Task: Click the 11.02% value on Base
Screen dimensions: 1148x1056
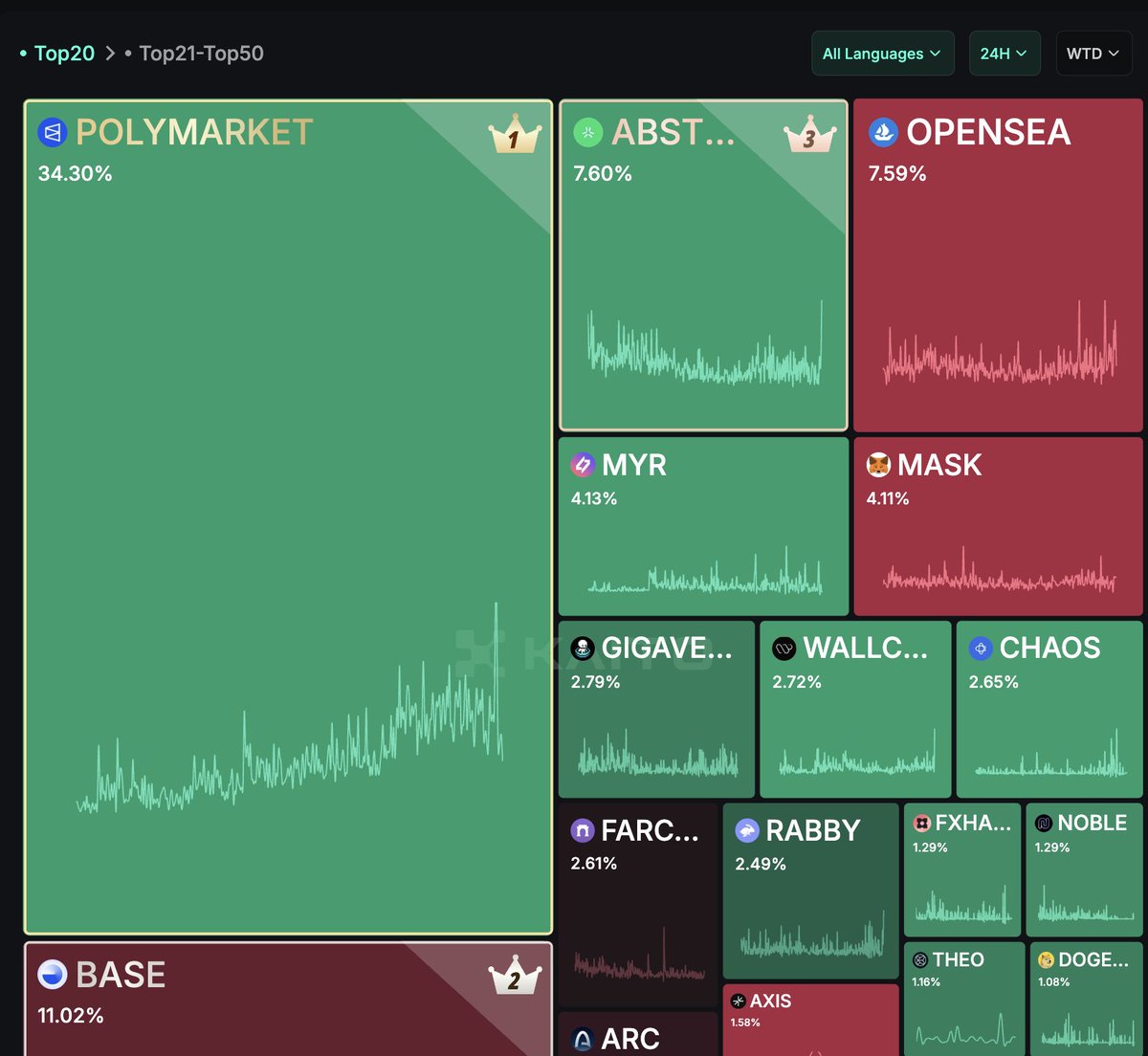Action: [x=71, y=1016]
